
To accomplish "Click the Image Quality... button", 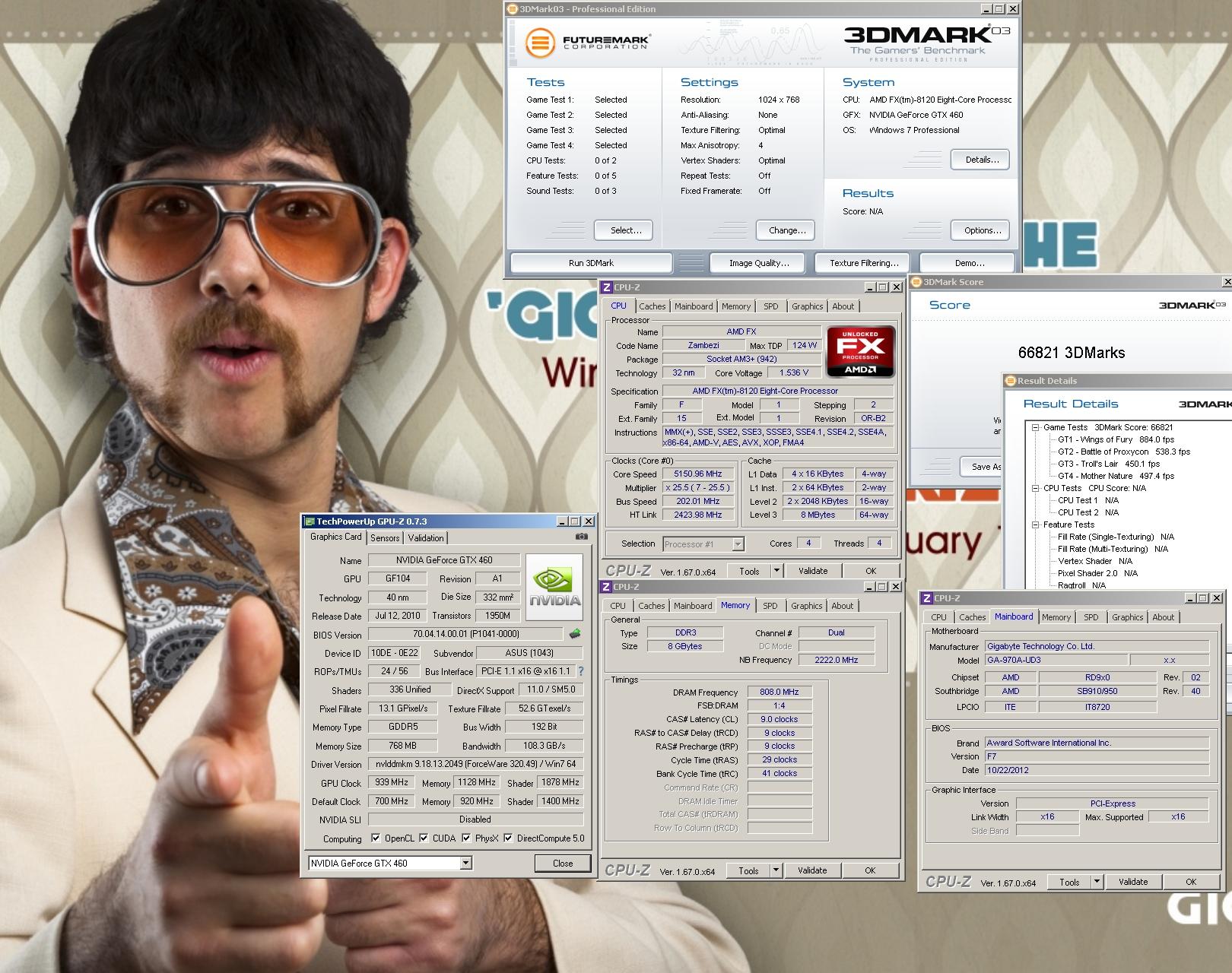I will 759,263.
